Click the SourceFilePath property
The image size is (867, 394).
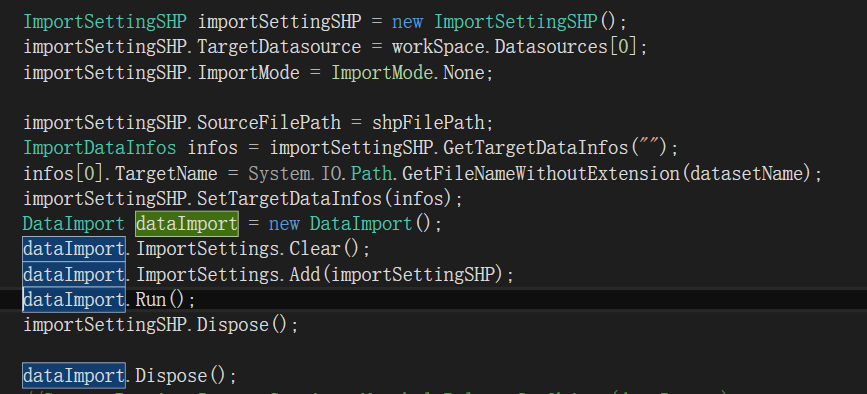click(x=269, y=122)
